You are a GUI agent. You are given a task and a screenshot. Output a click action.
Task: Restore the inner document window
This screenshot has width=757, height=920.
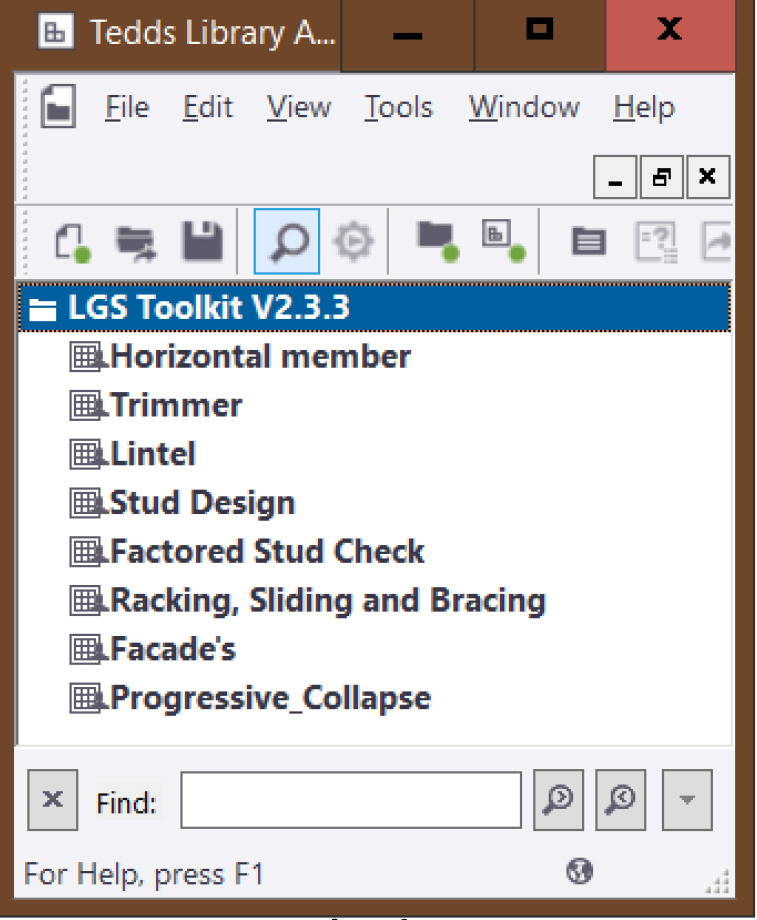pyautogui.click(x=661, y=179)
